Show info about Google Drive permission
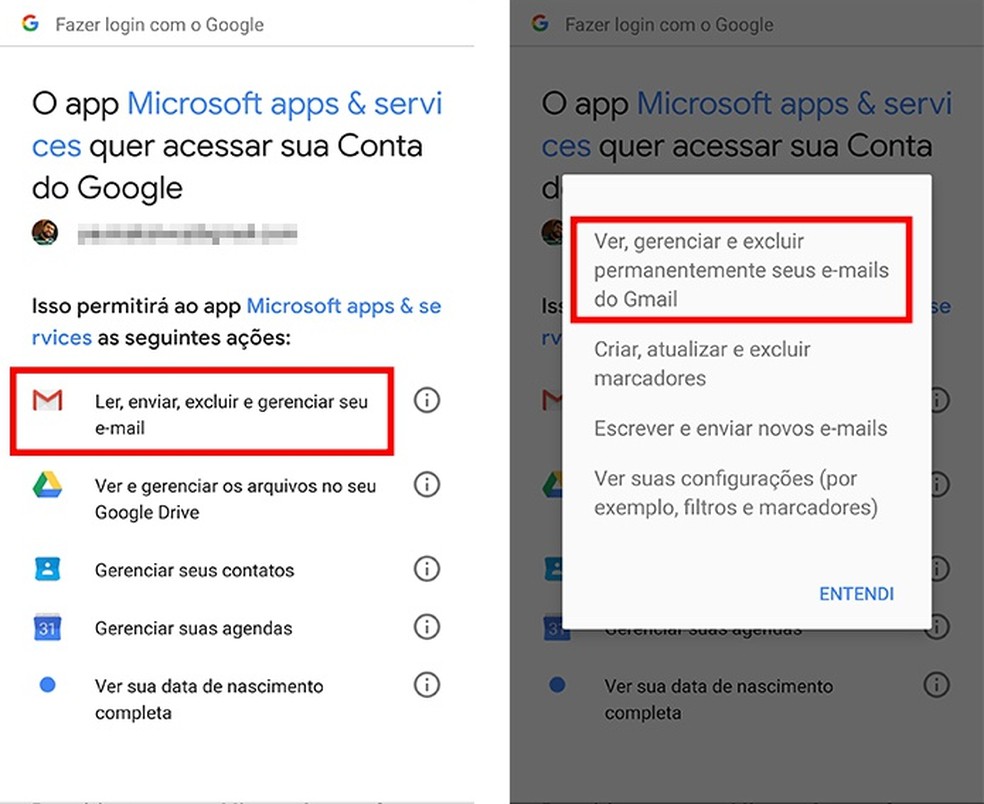984x804 pixels. point(427,485)
